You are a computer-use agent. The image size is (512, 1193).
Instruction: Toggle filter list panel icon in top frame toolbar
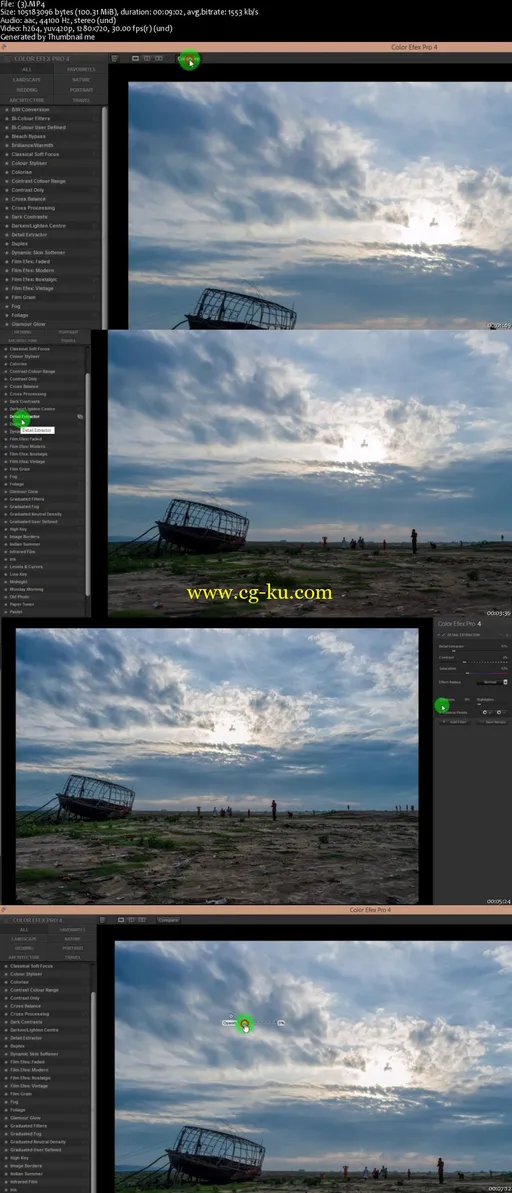(x=115, y=58)
